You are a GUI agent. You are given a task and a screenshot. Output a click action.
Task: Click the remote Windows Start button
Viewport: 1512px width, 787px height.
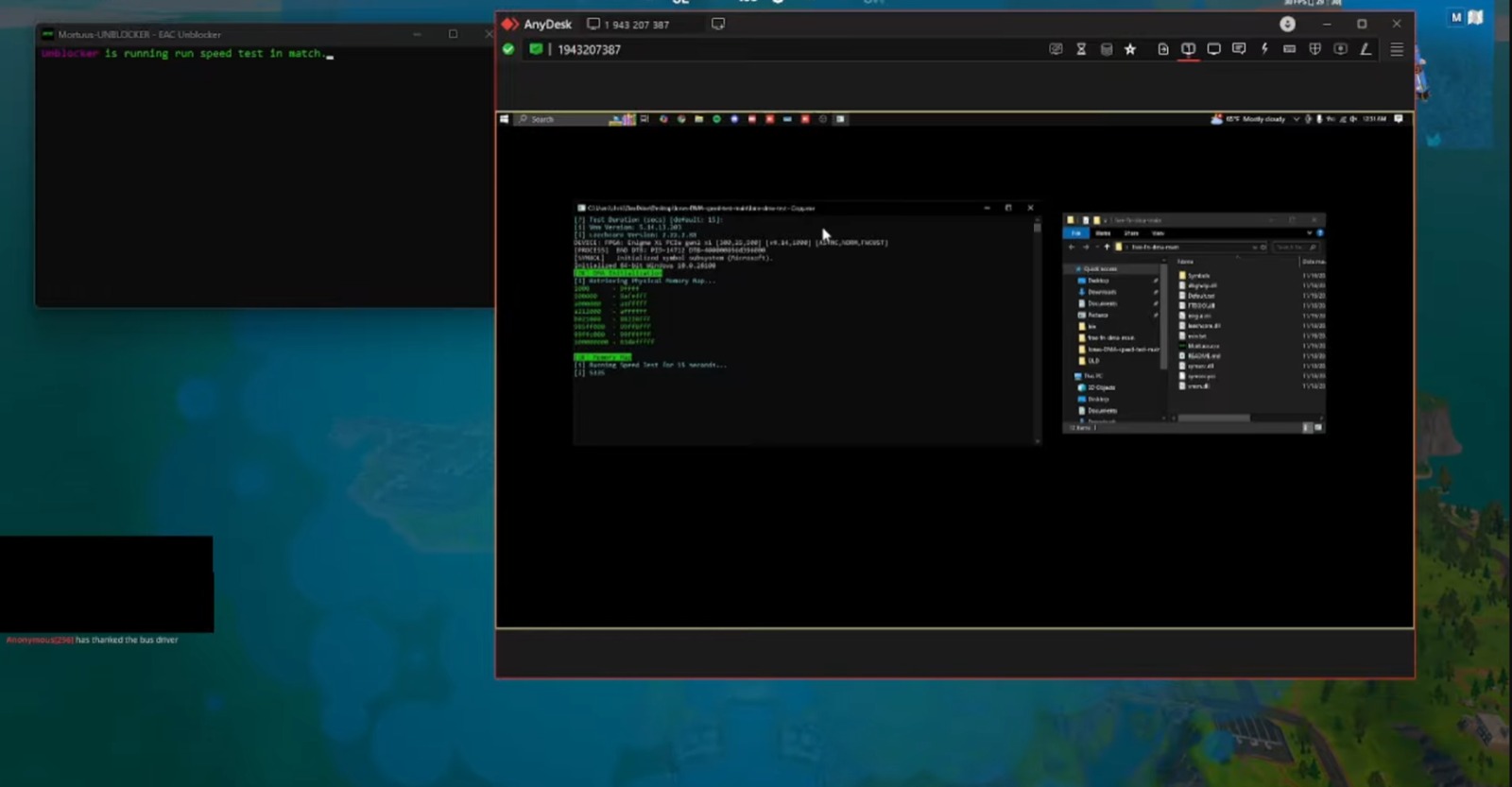point(505,119)
